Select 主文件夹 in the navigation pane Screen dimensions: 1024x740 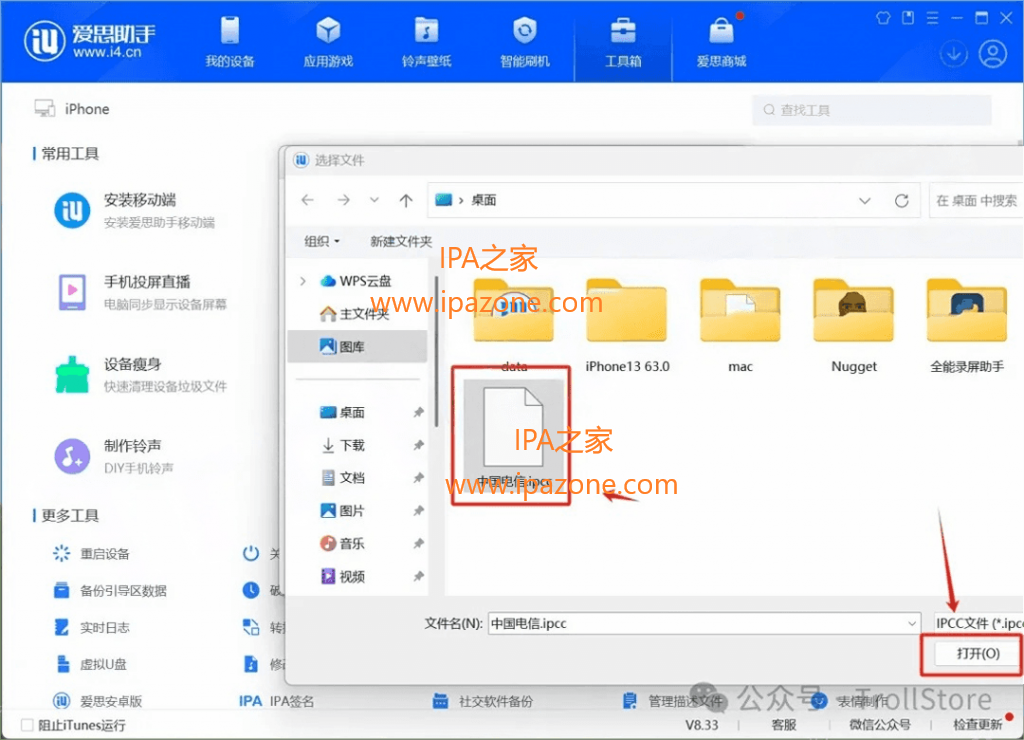pyautogui.click(x=355, y=314)
